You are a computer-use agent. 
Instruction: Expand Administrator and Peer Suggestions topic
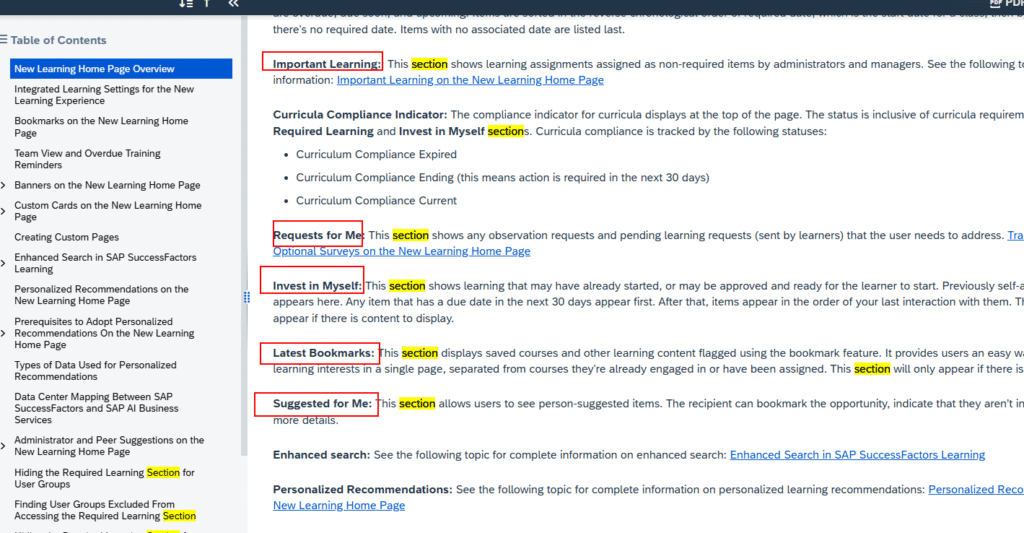pos(4,440)
